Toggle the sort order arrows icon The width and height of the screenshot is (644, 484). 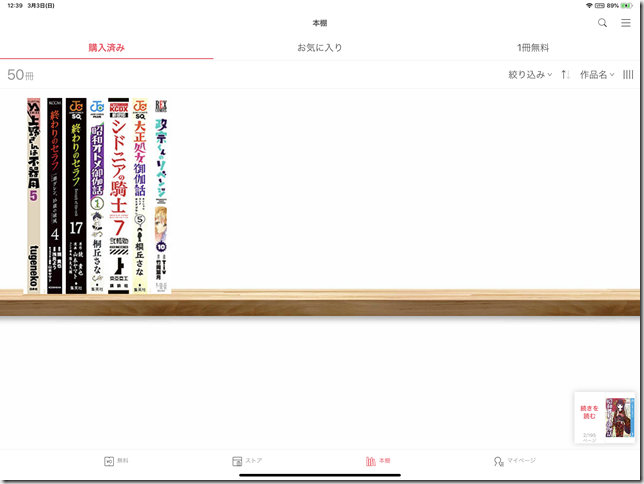pos(566,74)
